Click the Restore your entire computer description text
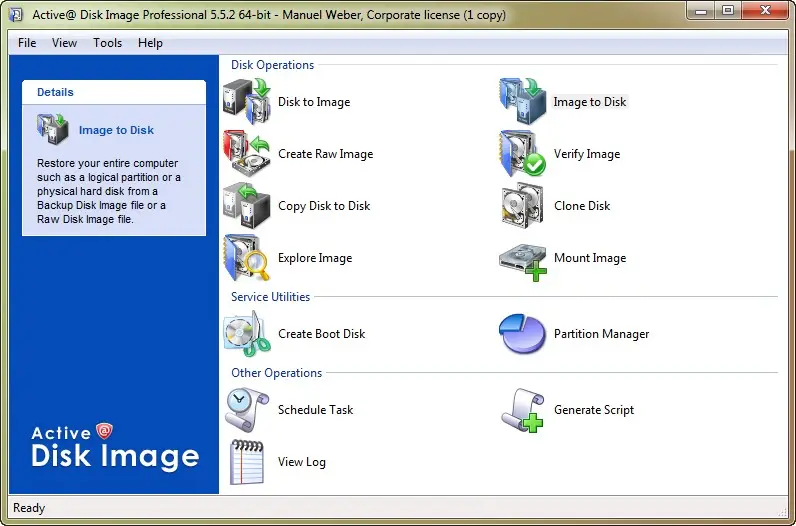 click(x=109, y=191)
